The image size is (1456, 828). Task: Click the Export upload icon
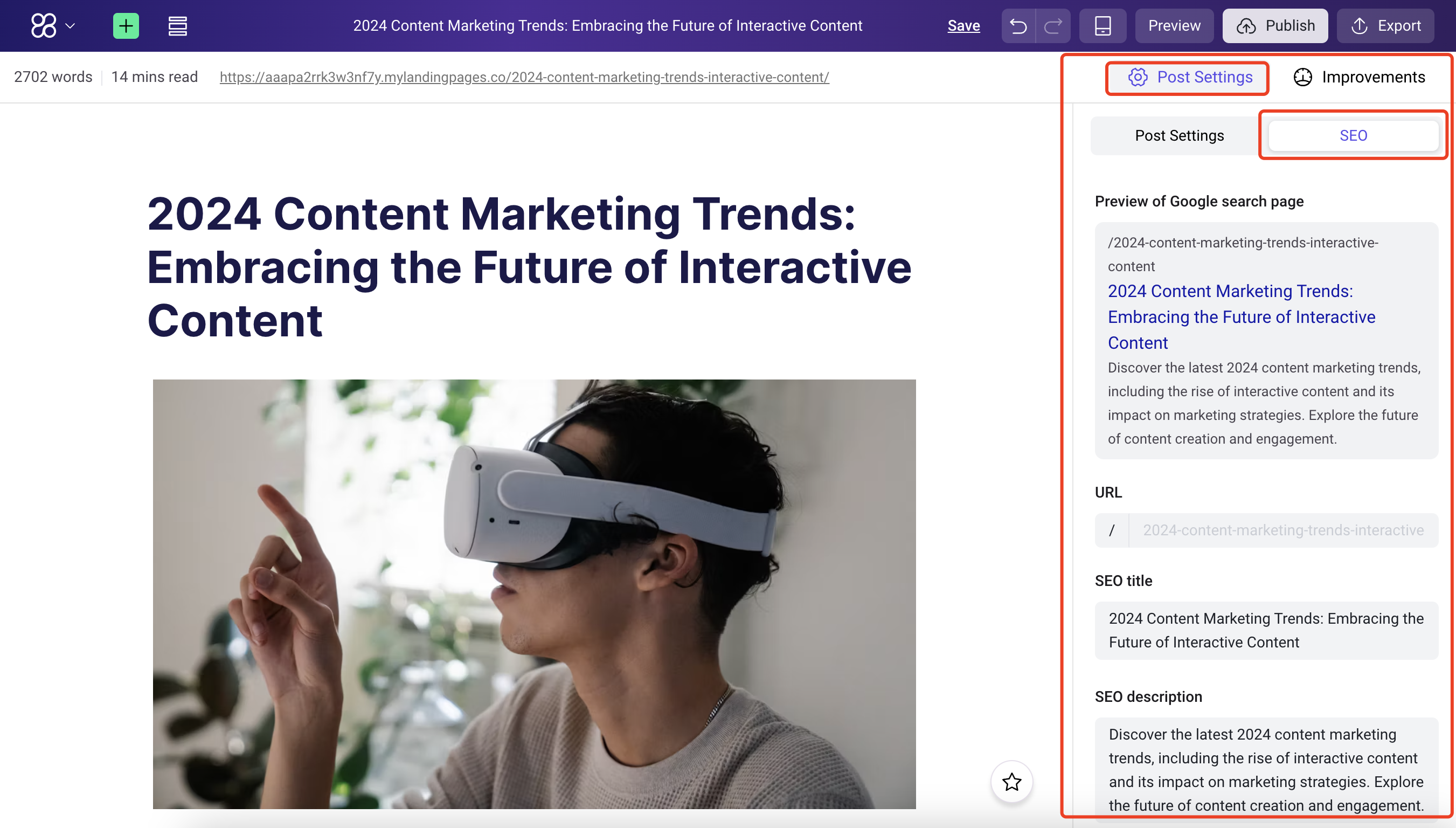[x=1359, y=25]
